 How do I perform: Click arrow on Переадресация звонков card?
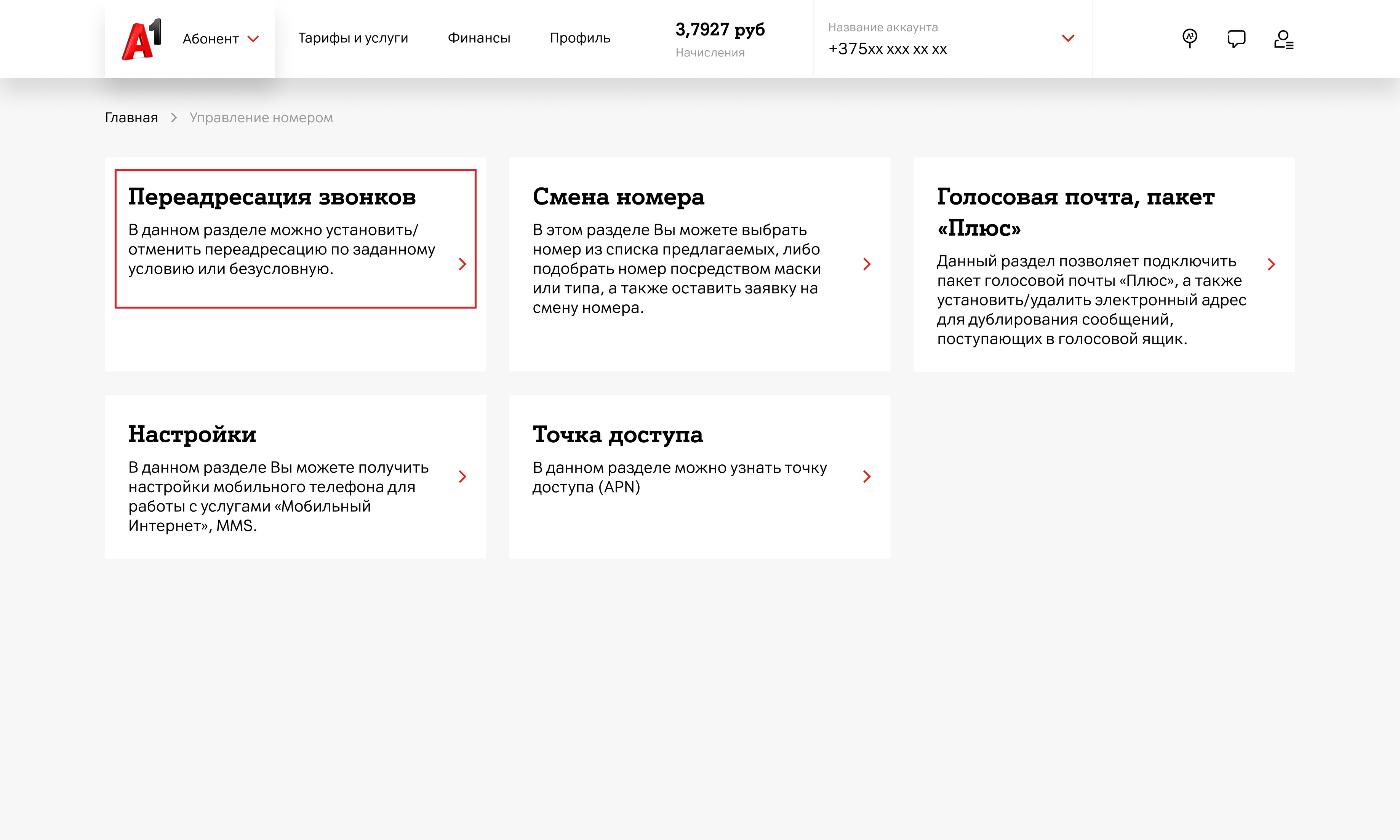coord(462,264)
